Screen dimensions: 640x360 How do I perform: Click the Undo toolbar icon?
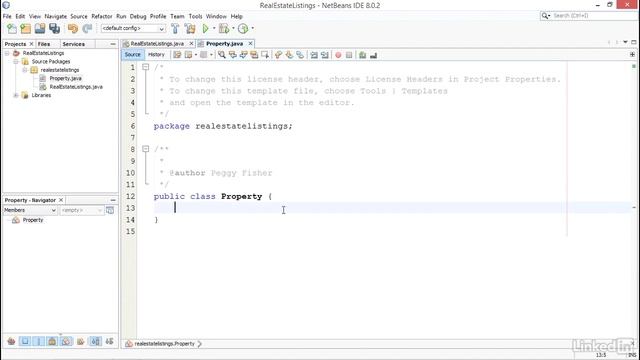coord(73,29)
